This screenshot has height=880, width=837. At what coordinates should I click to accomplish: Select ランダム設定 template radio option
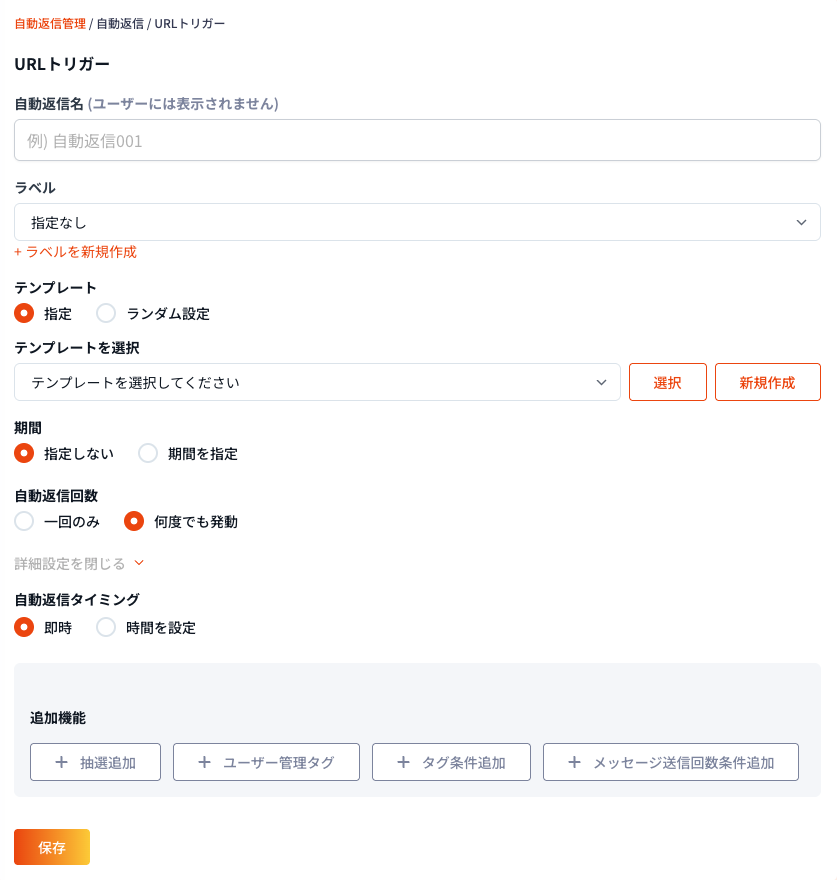point(107,313)
